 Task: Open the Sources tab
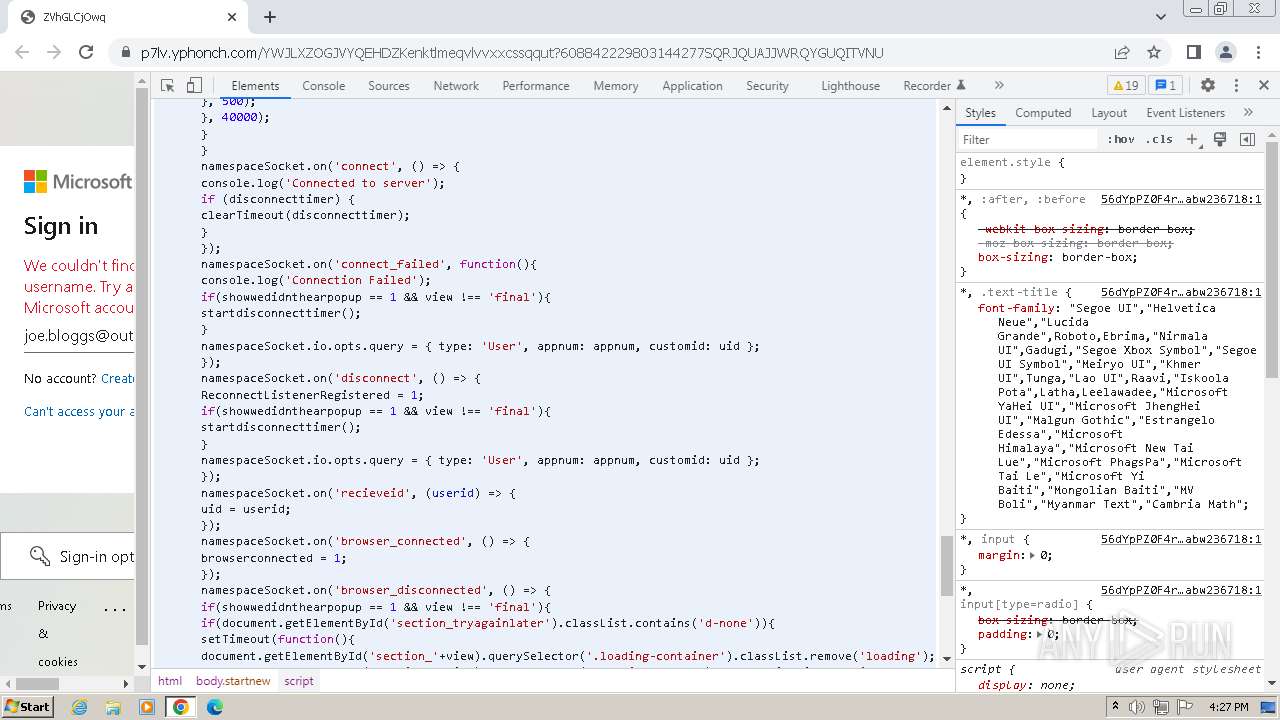click(x=389, y=86)
